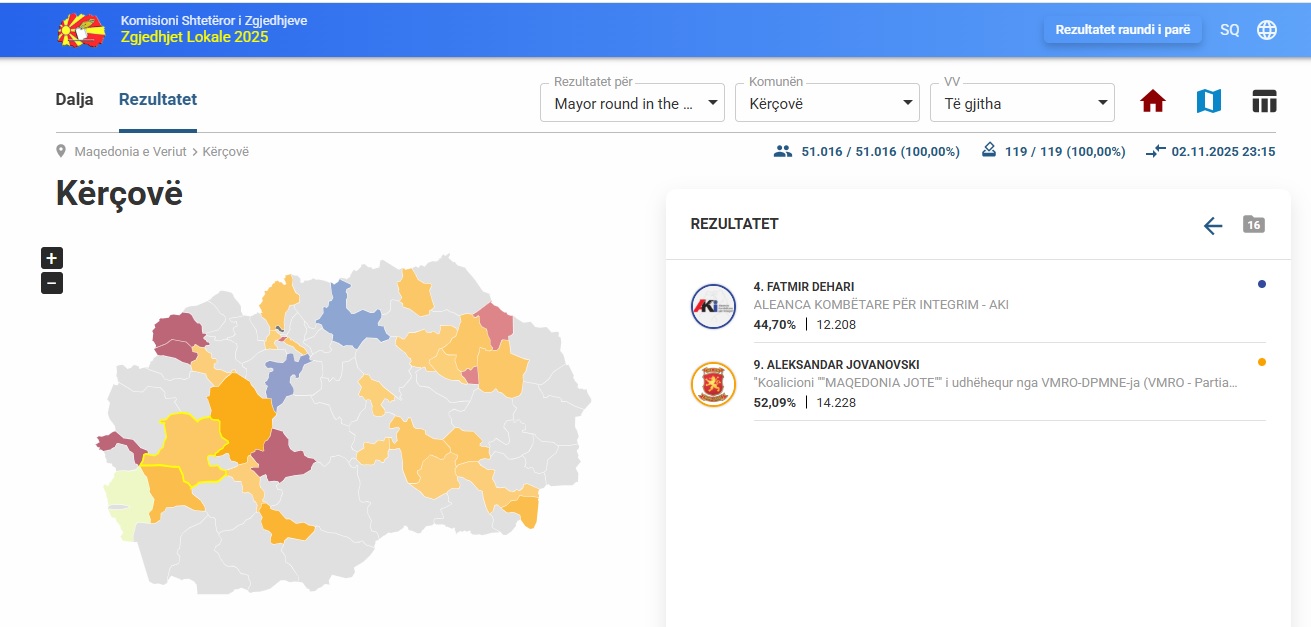
Task: Click the orange dot beside Aleksandar Jovanovski
Action: point(1261,362)
